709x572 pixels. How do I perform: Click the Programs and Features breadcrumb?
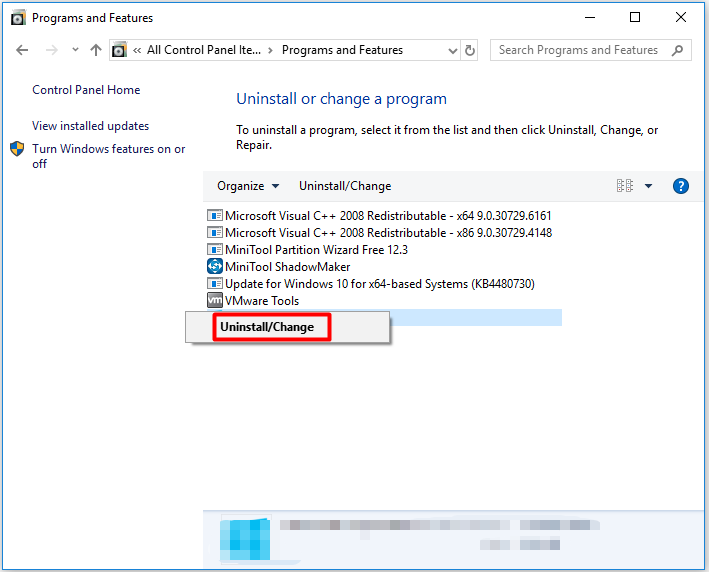tap(342, 50)
